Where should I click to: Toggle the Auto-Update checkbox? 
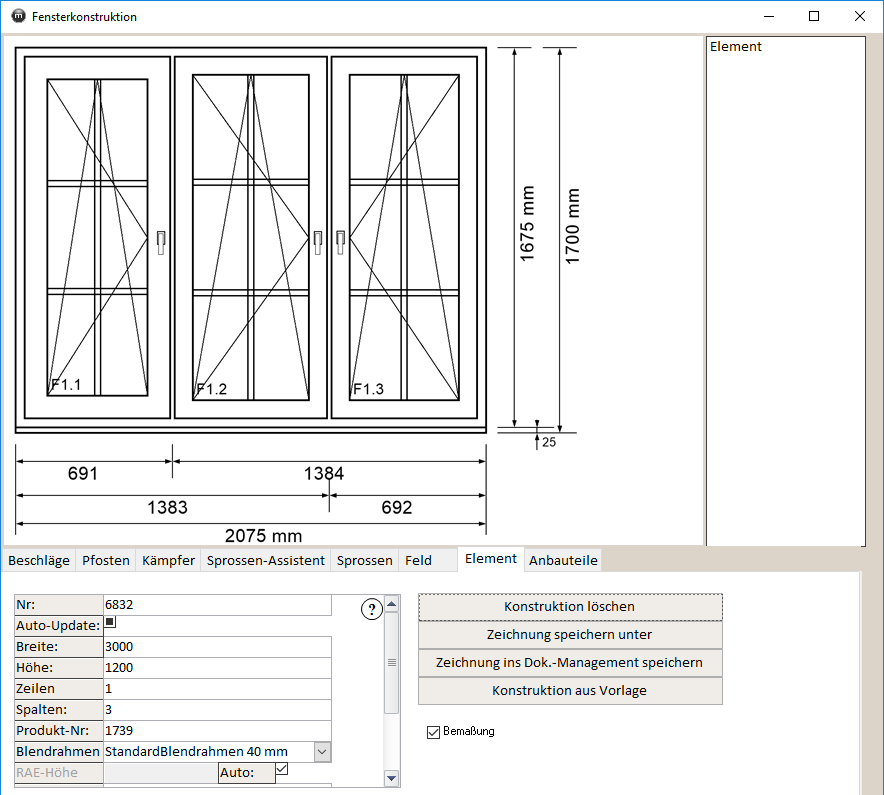[110, 623]
